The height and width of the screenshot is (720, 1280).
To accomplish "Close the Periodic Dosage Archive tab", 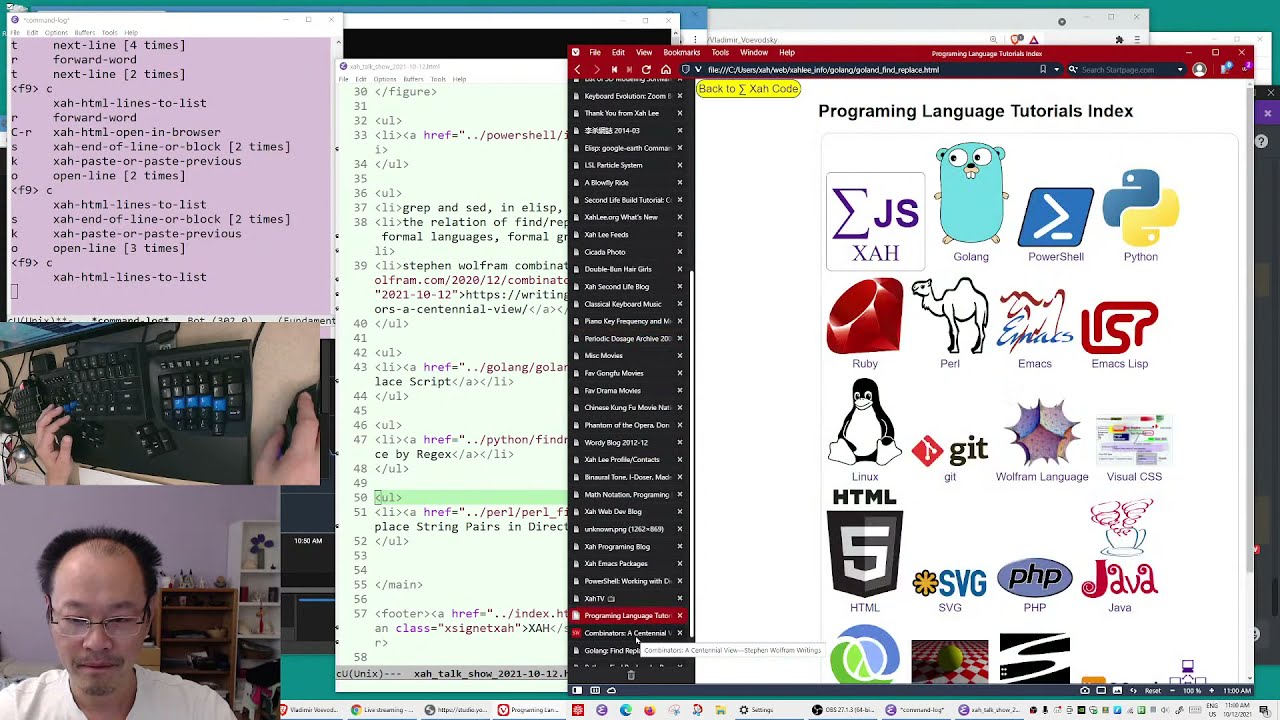I will coord(680,339).
